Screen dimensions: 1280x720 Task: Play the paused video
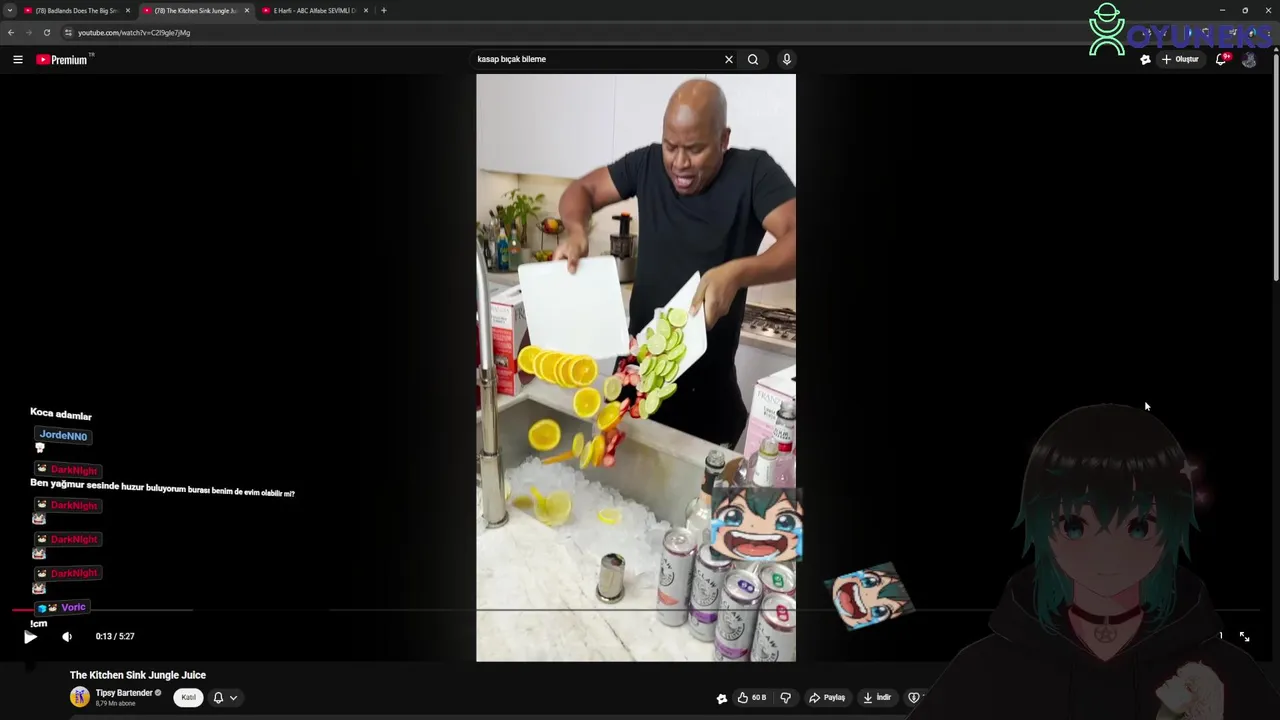click(30, 636)
